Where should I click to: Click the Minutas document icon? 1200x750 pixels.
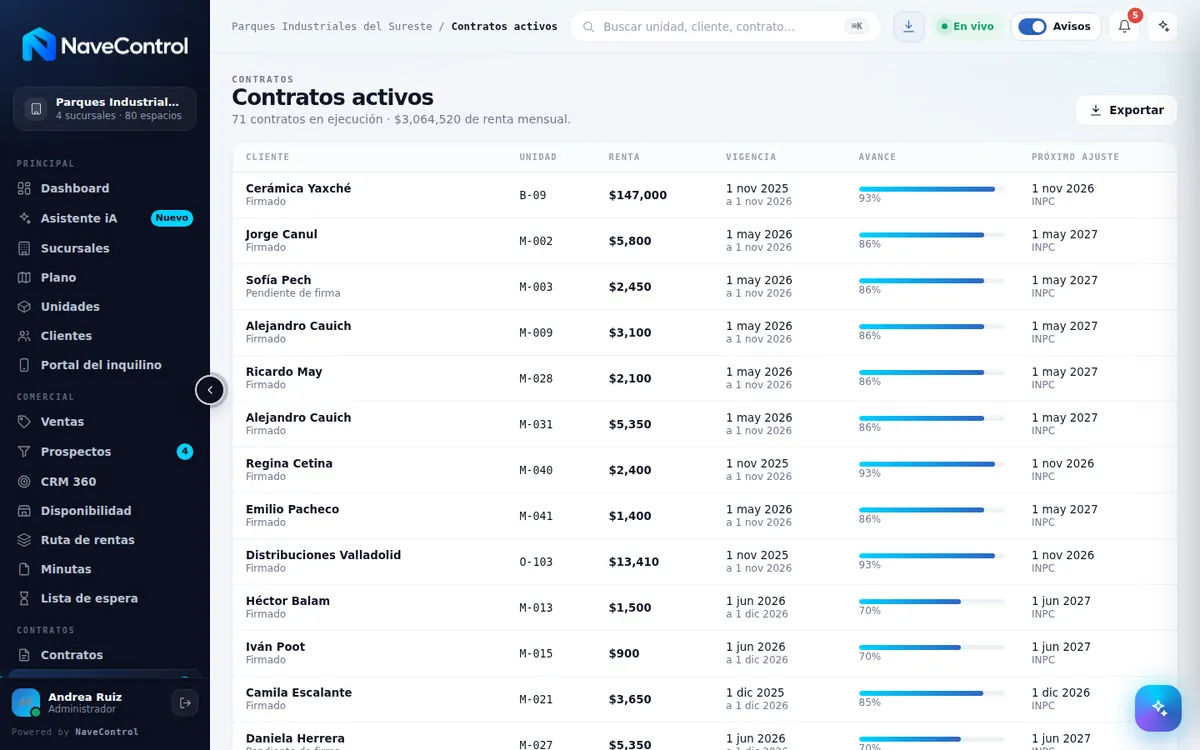click(x=25, y=569)
